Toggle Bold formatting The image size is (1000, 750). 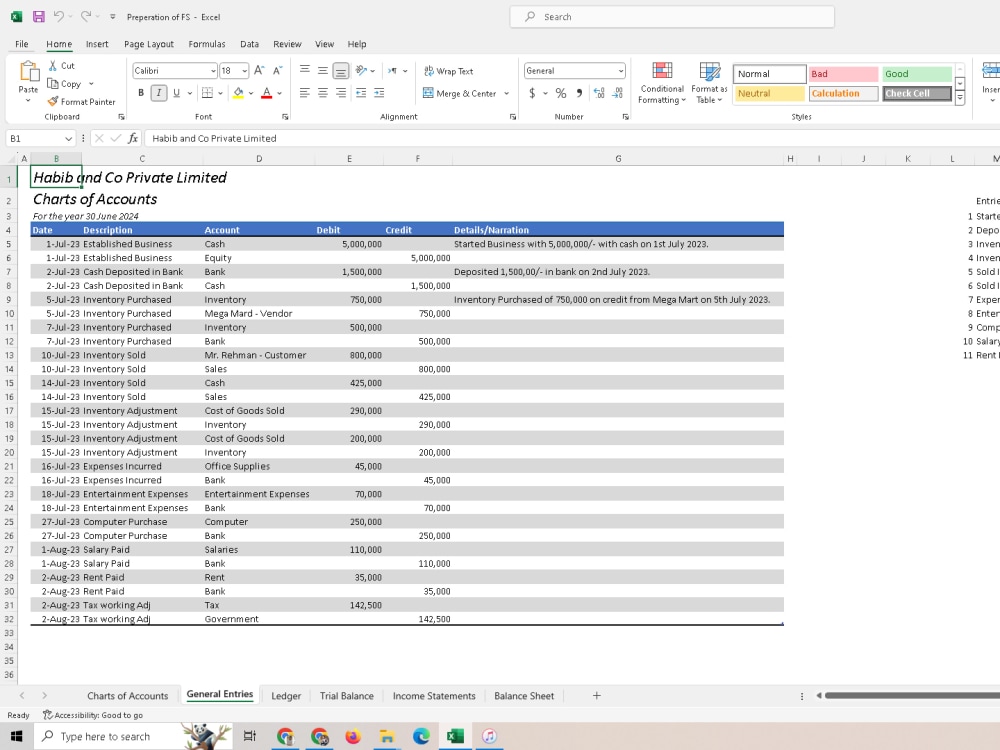click(141, 93)
